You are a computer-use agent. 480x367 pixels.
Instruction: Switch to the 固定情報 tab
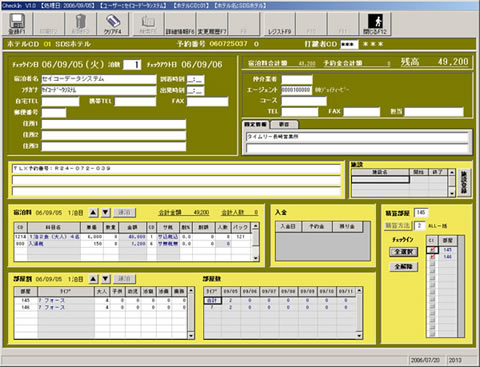click(x=255, y=124)
